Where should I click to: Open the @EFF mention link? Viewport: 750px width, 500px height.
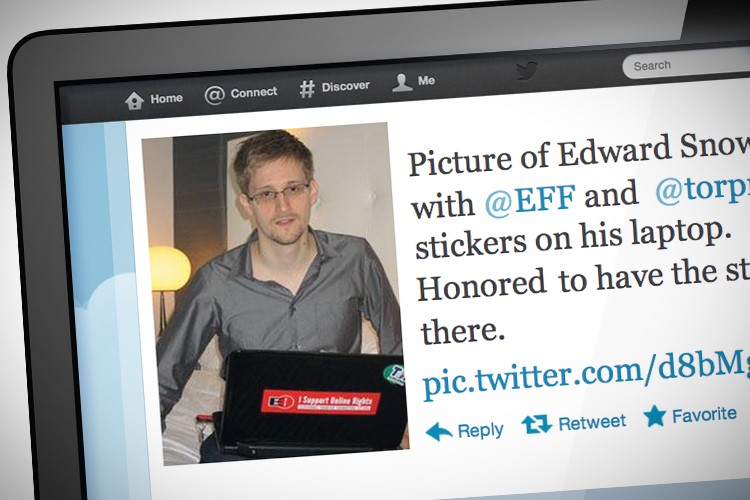pos(529,200)
